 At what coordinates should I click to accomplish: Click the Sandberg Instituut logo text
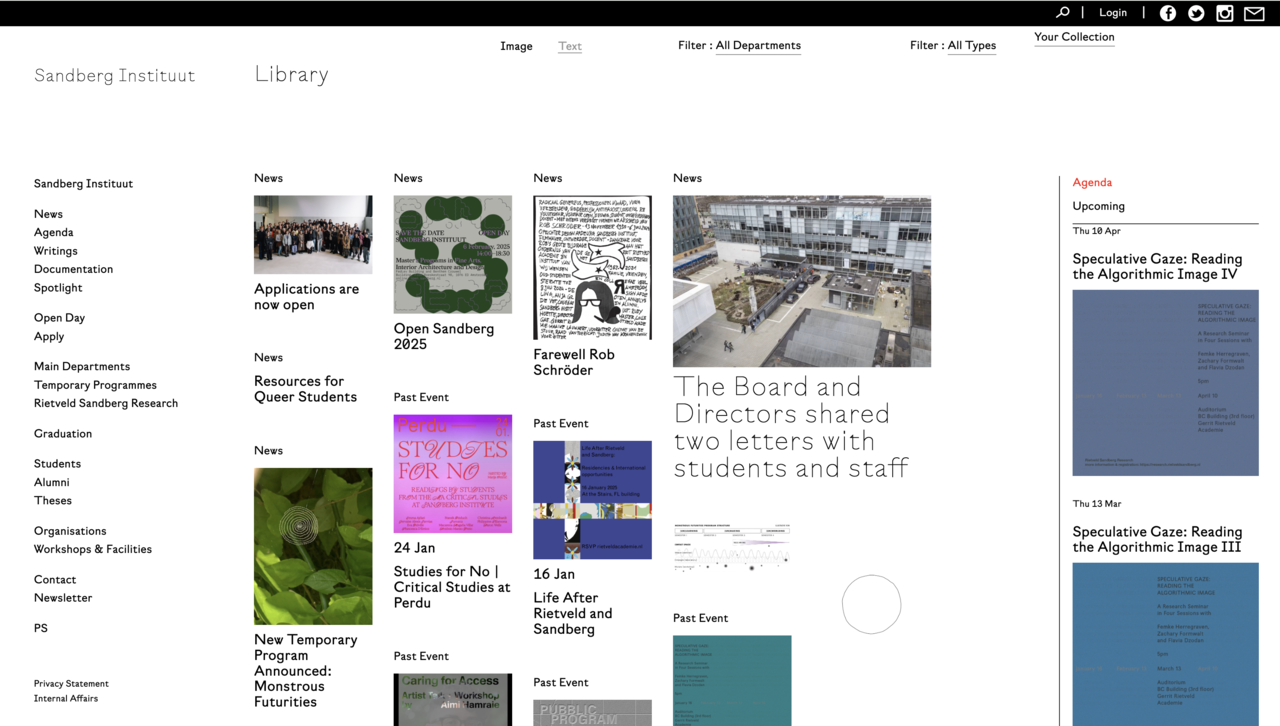point(115,76)
